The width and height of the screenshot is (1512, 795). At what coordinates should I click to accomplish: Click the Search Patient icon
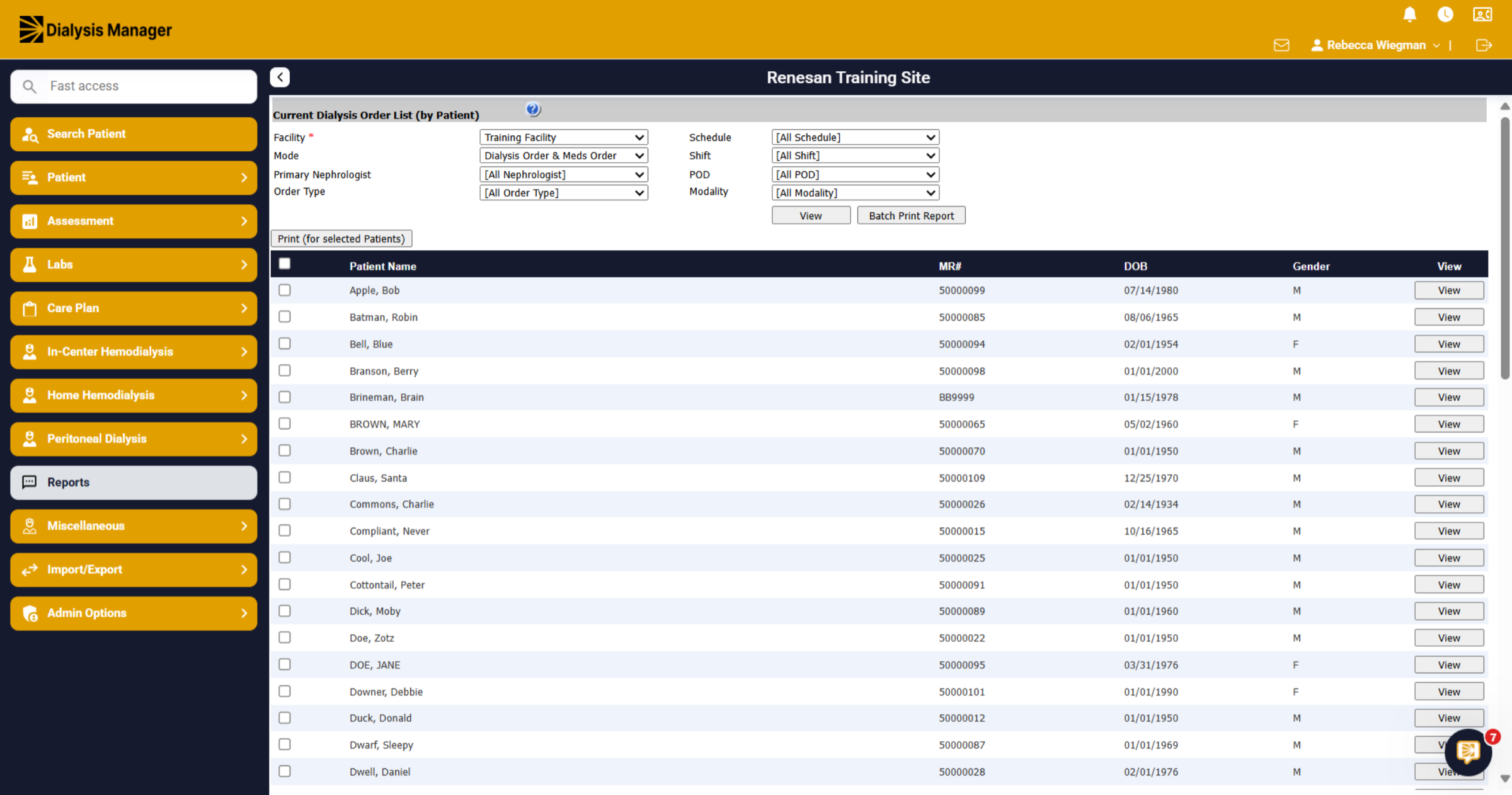30,134
